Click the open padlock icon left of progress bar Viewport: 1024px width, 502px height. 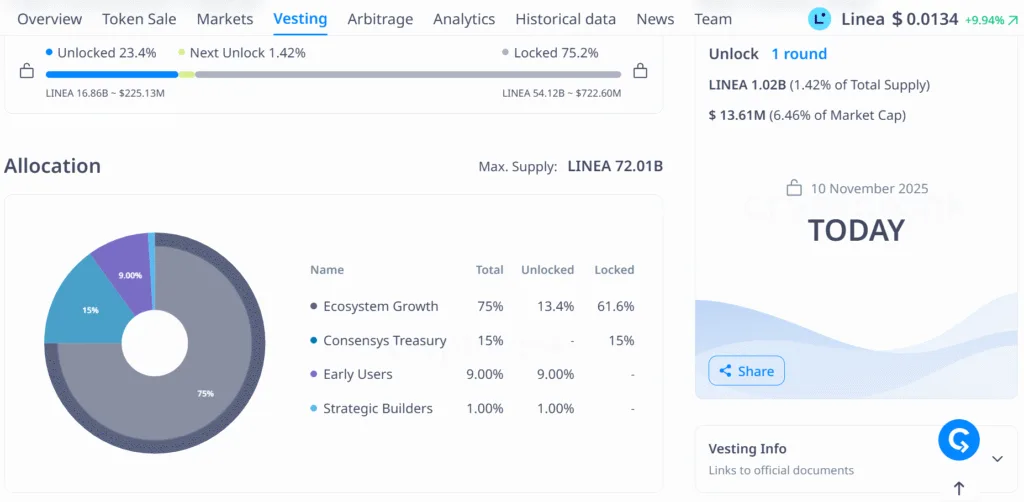click(27, 71)
